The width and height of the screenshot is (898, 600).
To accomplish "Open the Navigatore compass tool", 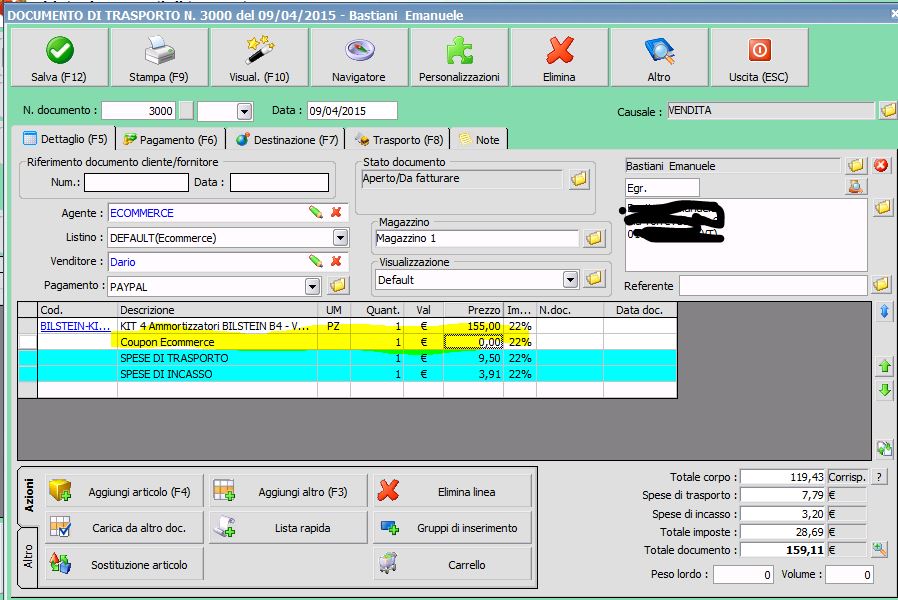I will click(x=359, y=58).
